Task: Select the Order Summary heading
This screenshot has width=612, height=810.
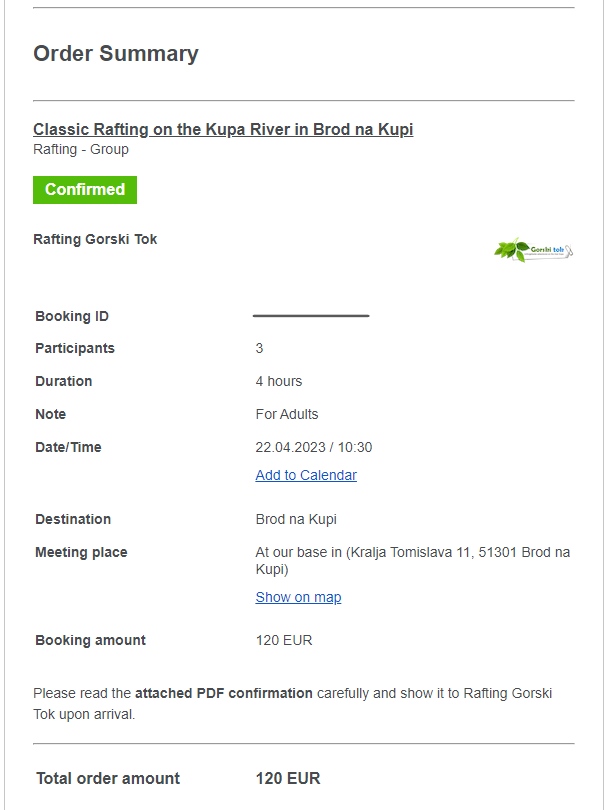Action: point(116,54)
